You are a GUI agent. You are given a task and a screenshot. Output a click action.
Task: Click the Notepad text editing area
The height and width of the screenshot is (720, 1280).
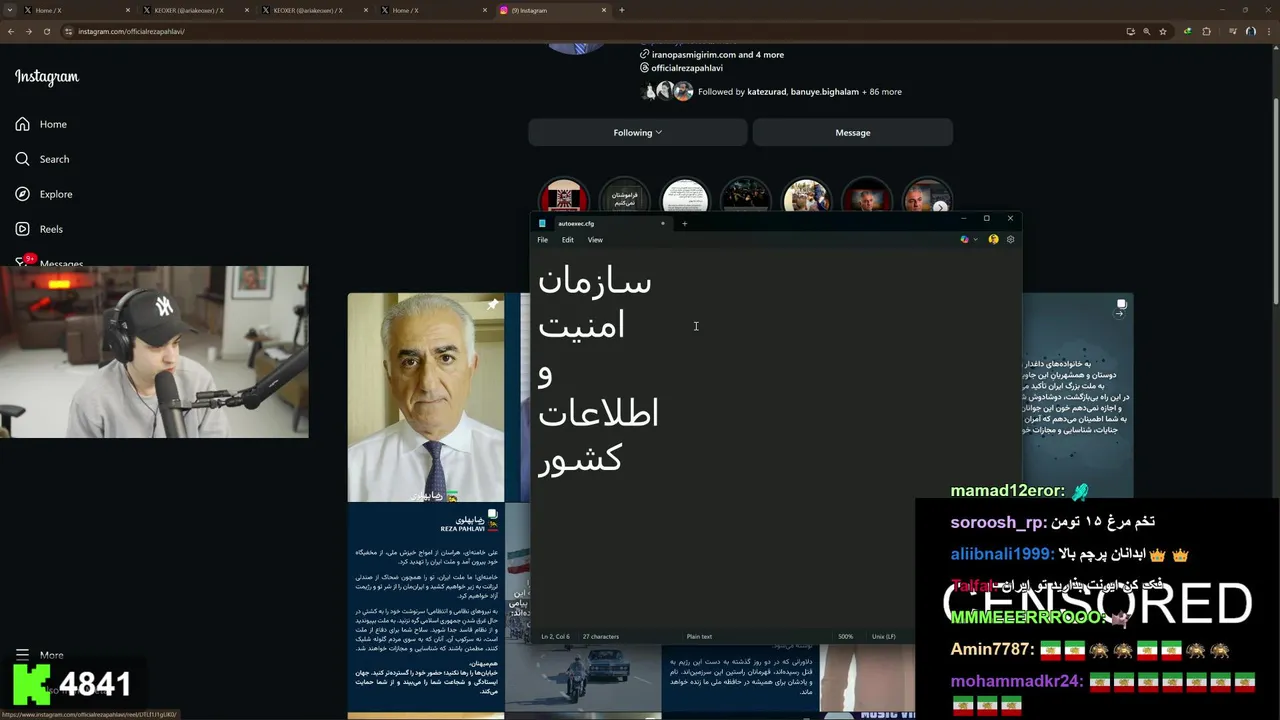pos(775,438)
